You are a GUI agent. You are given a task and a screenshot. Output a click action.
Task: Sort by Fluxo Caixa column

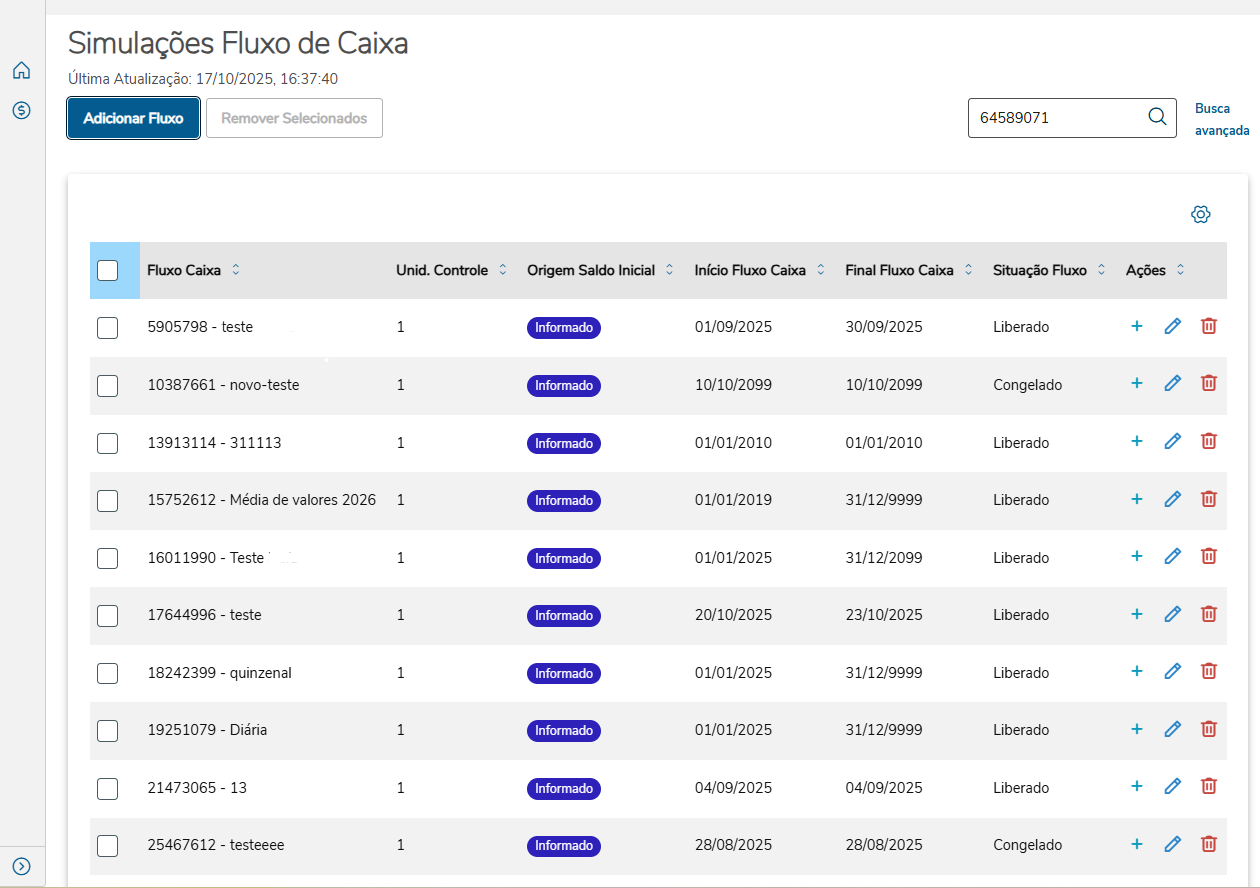pyautogui.click(x=236, y=270)
